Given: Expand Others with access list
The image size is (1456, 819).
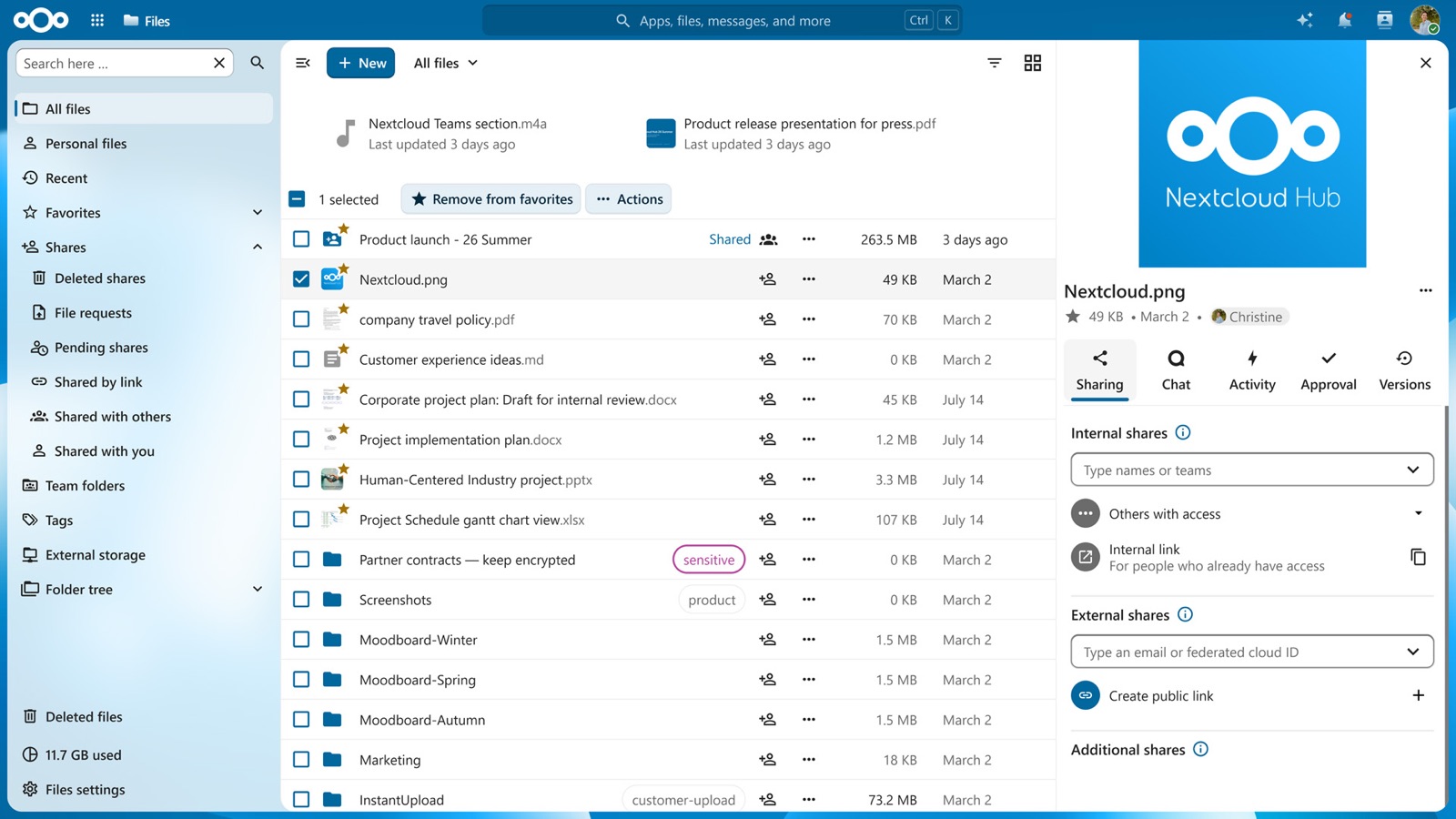Looking at the screenshot, I should (x=1418, y=513).
